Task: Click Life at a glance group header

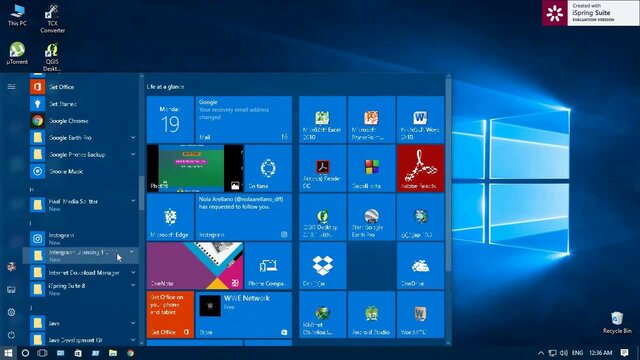Action: coord(165,87)
